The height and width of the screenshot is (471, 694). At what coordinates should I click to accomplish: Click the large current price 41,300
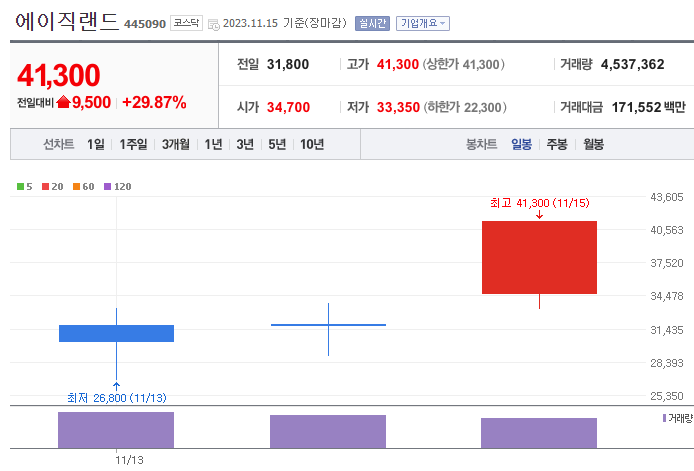click(59, 75)
